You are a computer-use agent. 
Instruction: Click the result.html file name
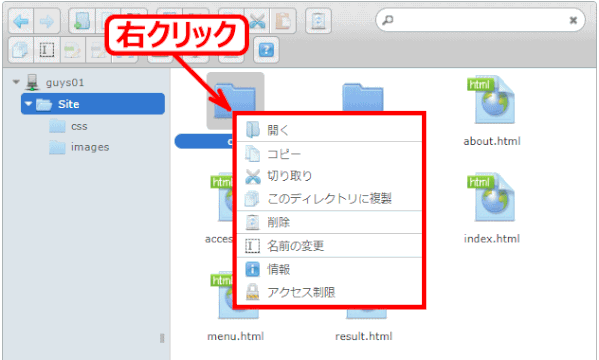point(364,336)
